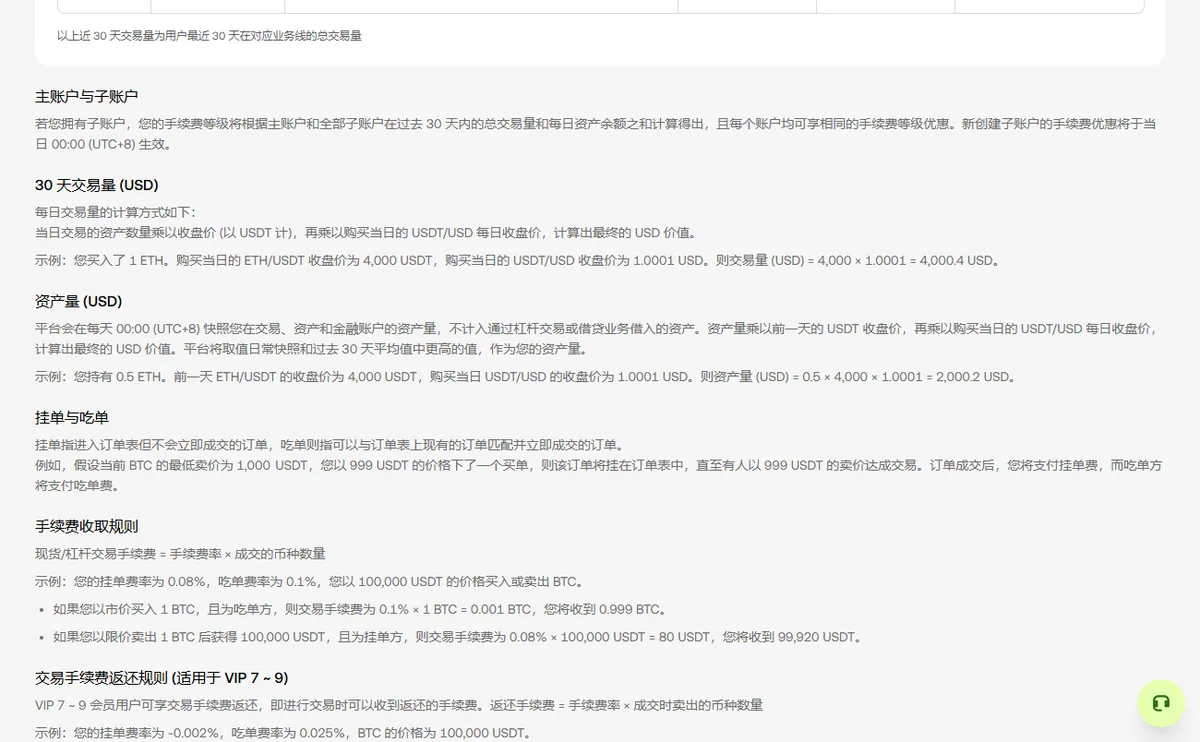This screenshot has width=1200, height=742.
Task: Click the line 当日交易的资产数量乘以收盘价
Action: pyautogui.click(x=366, y=233)
